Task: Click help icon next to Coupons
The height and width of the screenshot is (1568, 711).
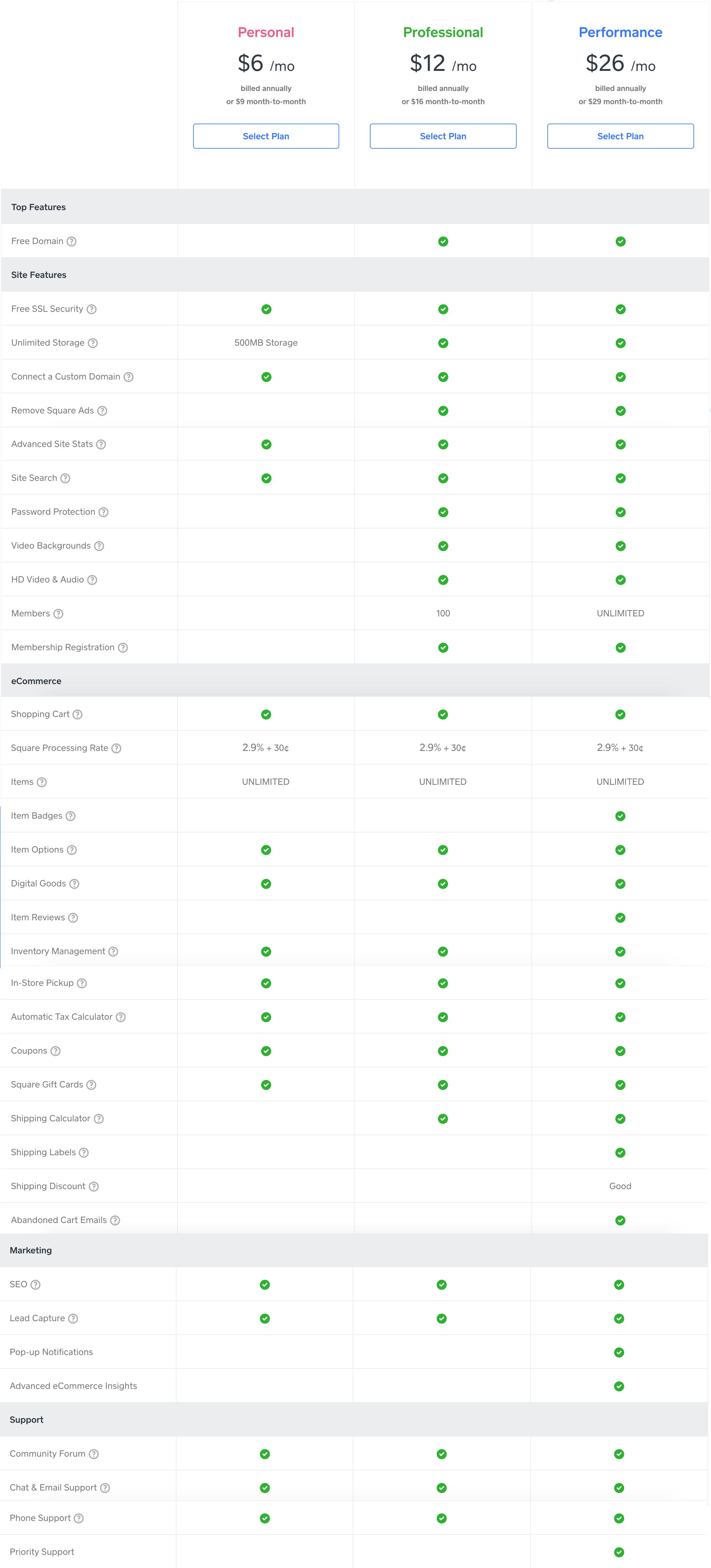Action: [x=55, y=1051]
